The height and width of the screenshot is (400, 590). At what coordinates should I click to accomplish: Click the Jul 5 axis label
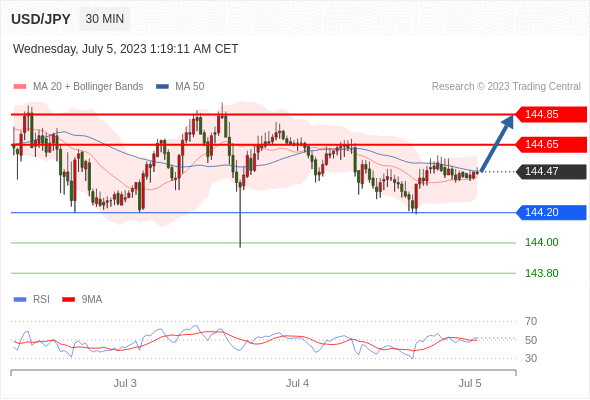470,383
